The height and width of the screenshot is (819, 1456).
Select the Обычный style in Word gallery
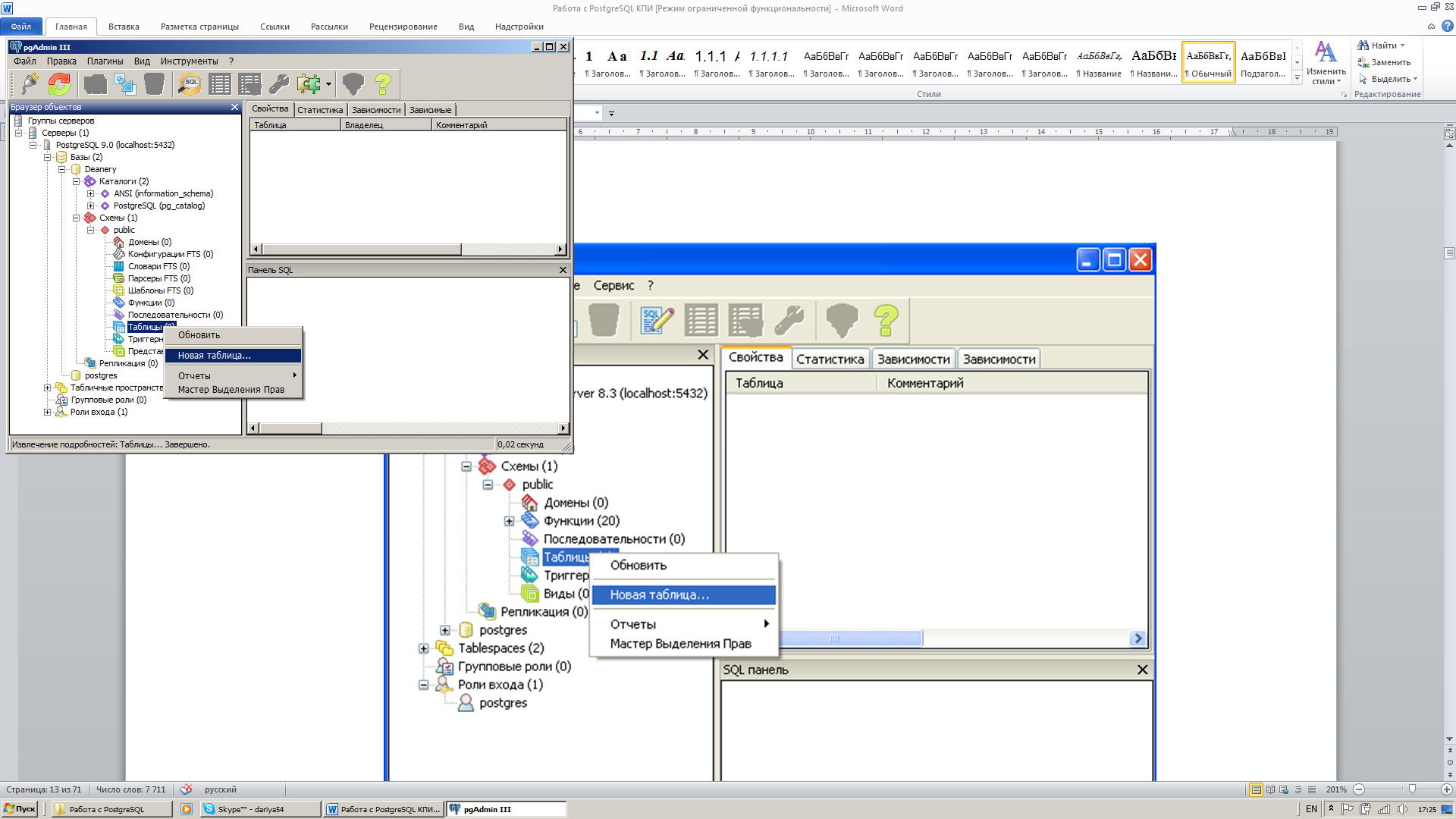[x=1208, y=62]
